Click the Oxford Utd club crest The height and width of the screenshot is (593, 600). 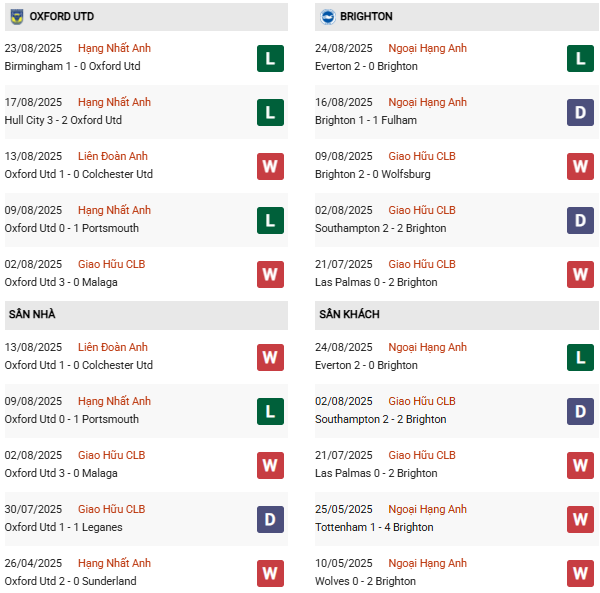click(x=17, y=17)
